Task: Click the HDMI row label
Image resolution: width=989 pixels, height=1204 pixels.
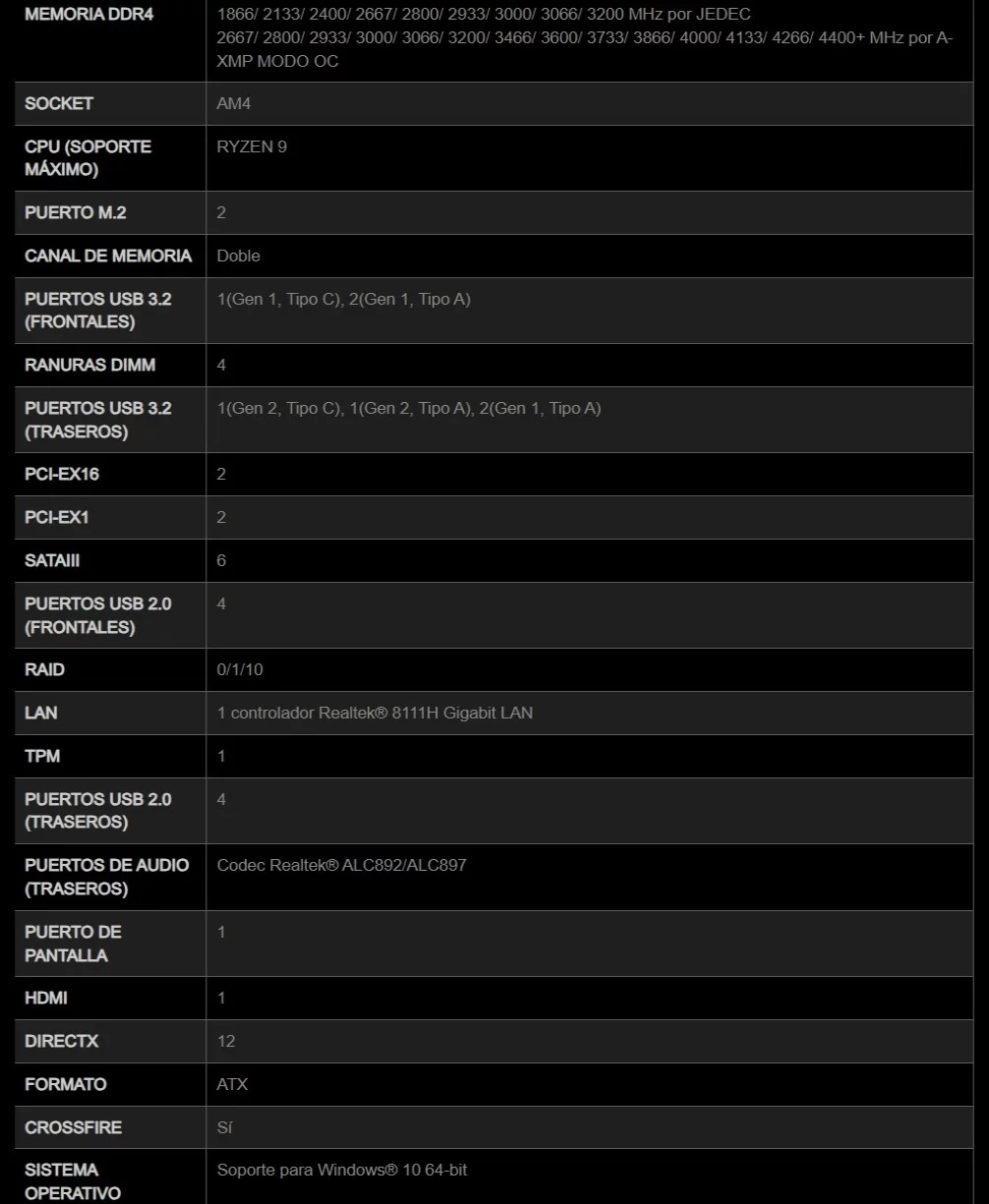Action: point(46,998)
